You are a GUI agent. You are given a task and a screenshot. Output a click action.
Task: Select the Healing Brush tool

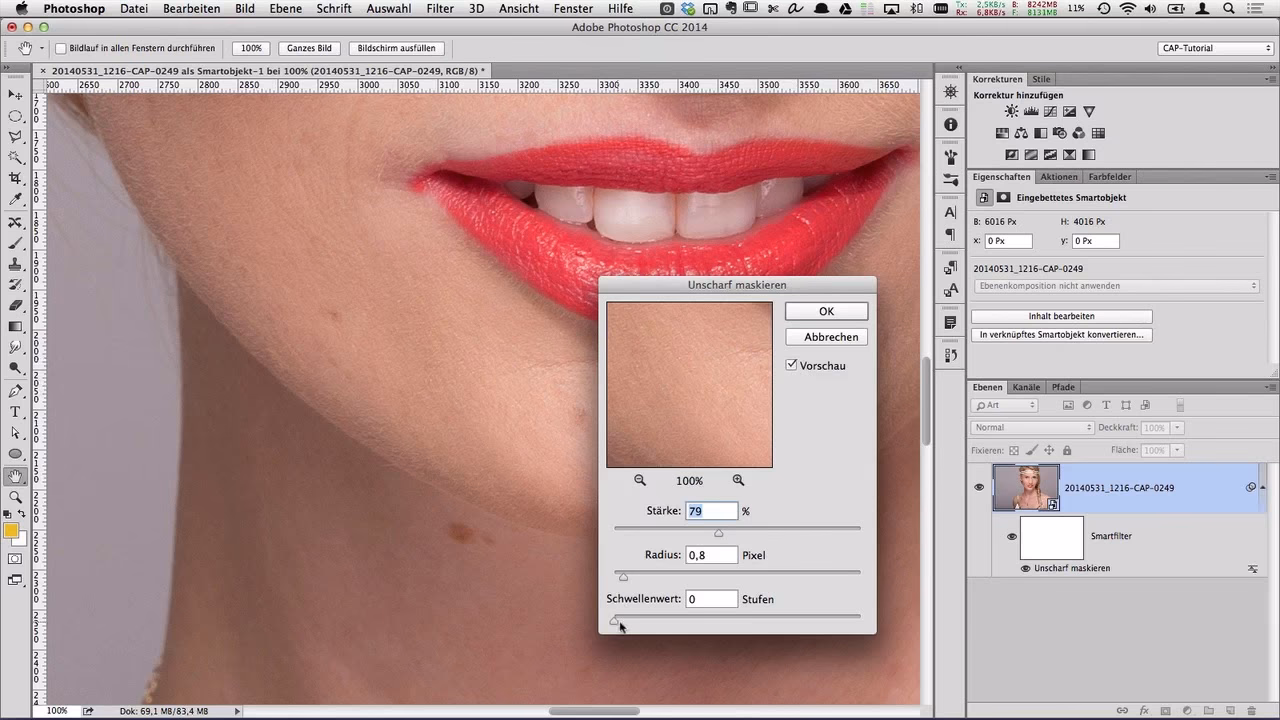pyautogui.click(x=13, y=221)
